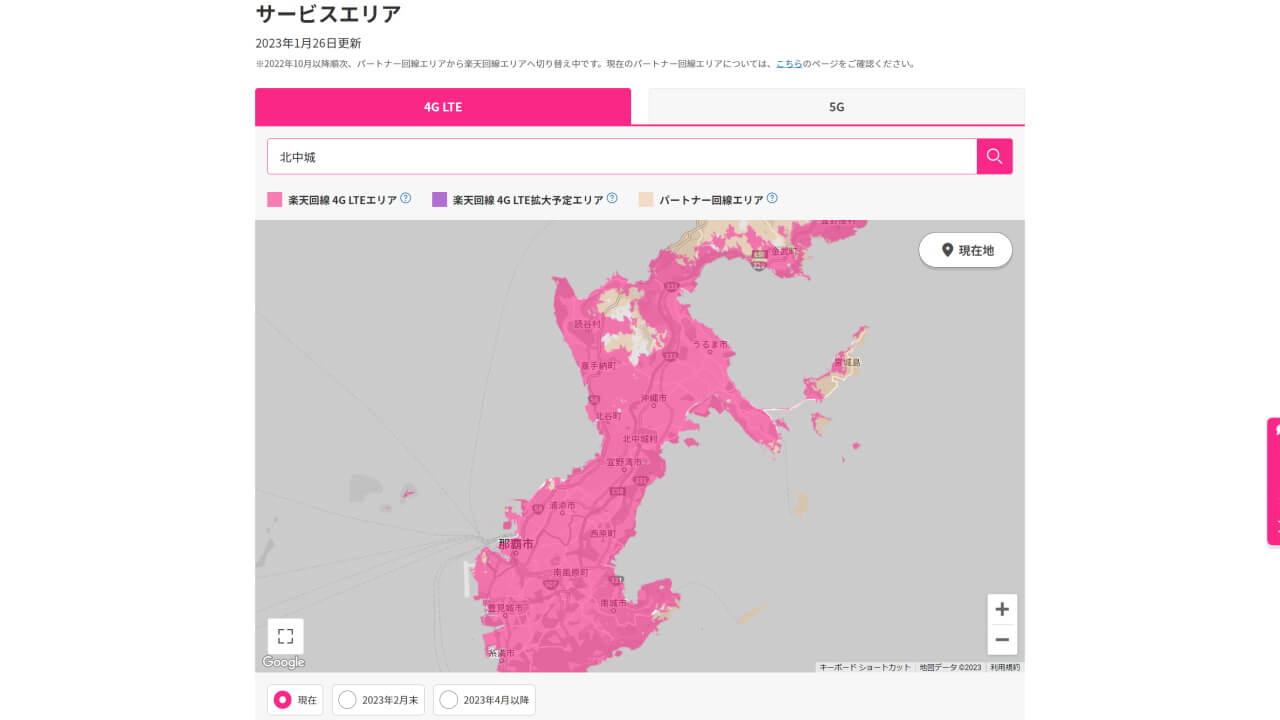Select the 2023年4月以降 radio button
This screenshot has height=720, width=1280.
tap(448, 700)
